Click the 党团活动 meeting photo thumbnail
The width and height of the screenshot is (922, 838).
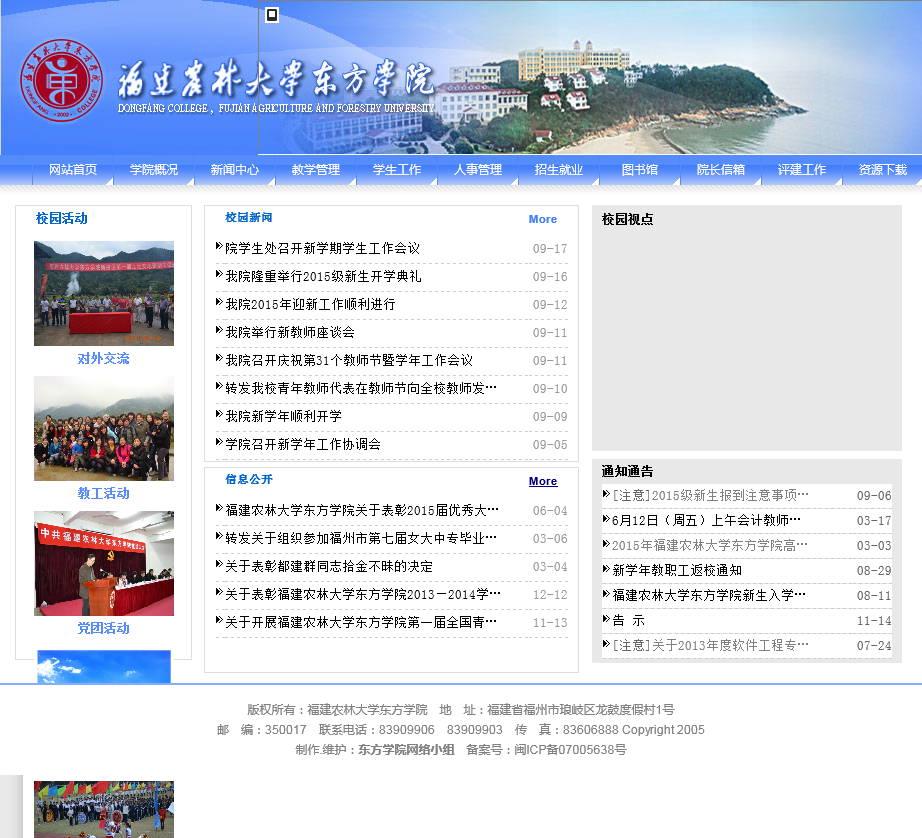104,563
